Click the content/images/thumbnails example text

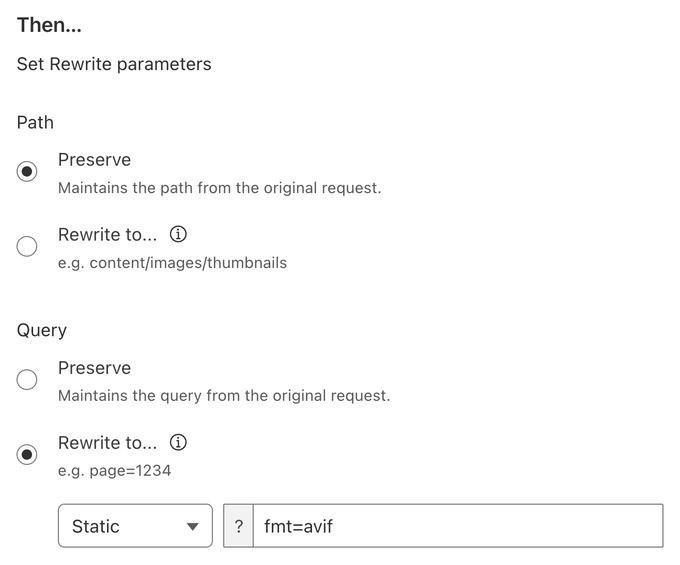pyautogui.click(x=172, y=263)
